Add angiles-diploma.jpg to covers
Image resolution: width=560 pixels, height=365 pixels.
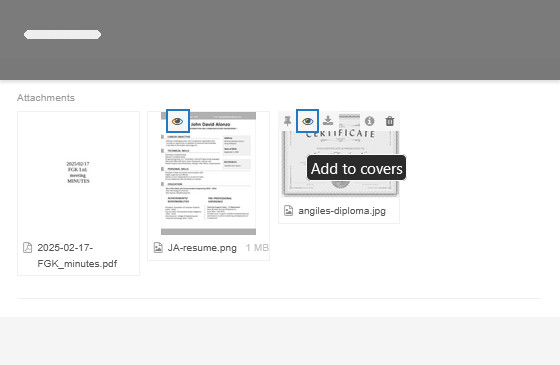pos(308,121)
